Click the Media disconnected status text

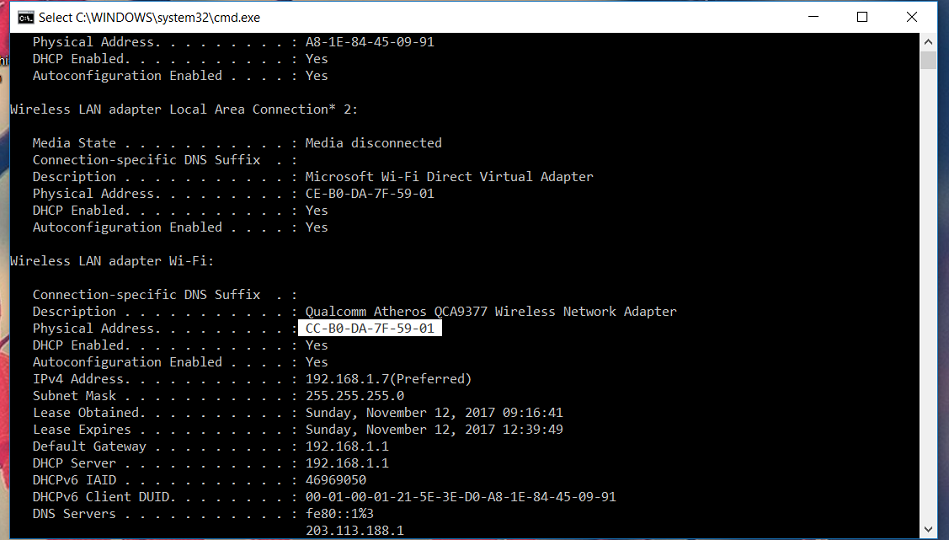pos(373,143)
